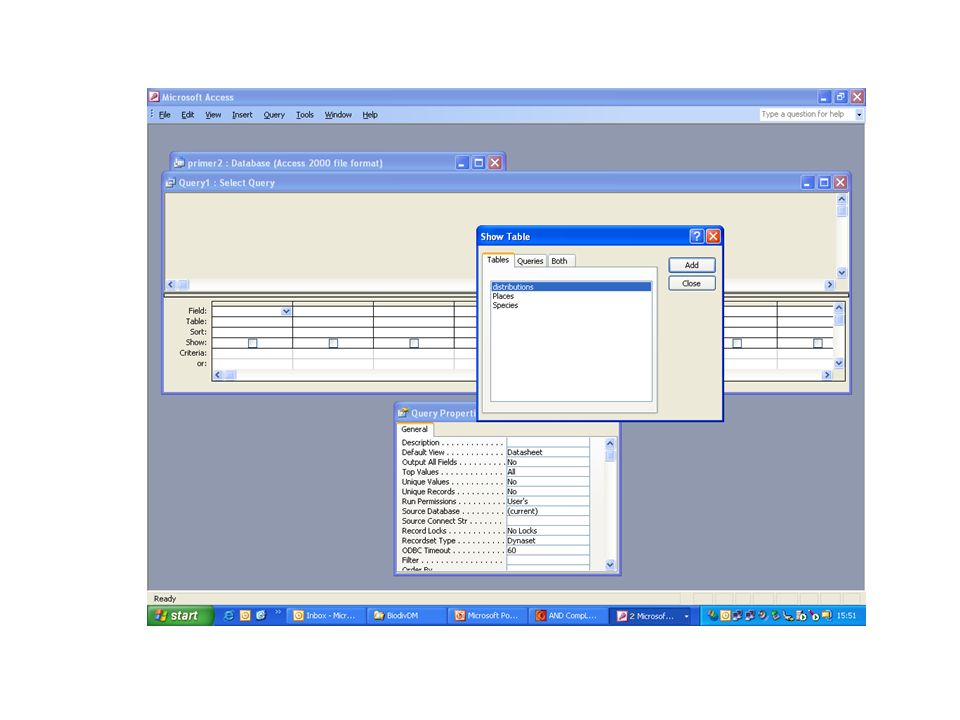Screen dimensions: 960x720
Task: Click left arrow of table pane horizontal scrollbar
Action: (x=171, y=285)
